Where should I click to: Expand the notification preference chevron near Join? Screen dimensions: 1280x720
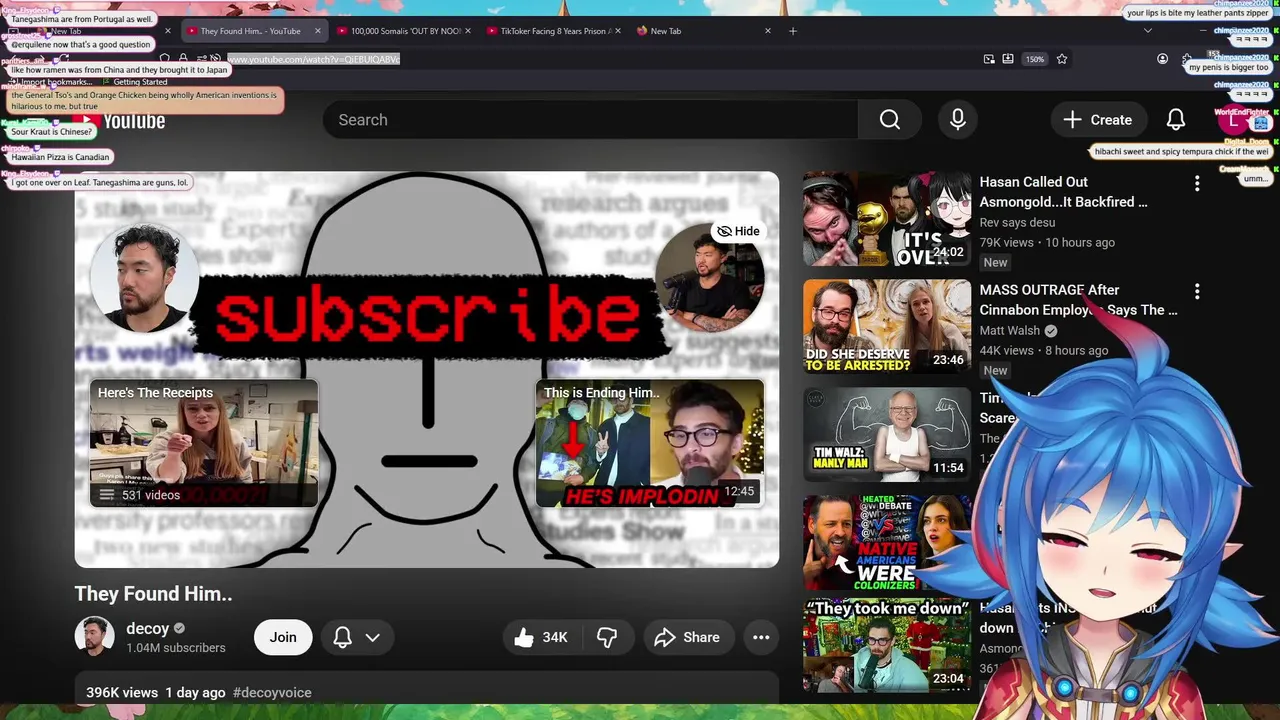[373, 637]
